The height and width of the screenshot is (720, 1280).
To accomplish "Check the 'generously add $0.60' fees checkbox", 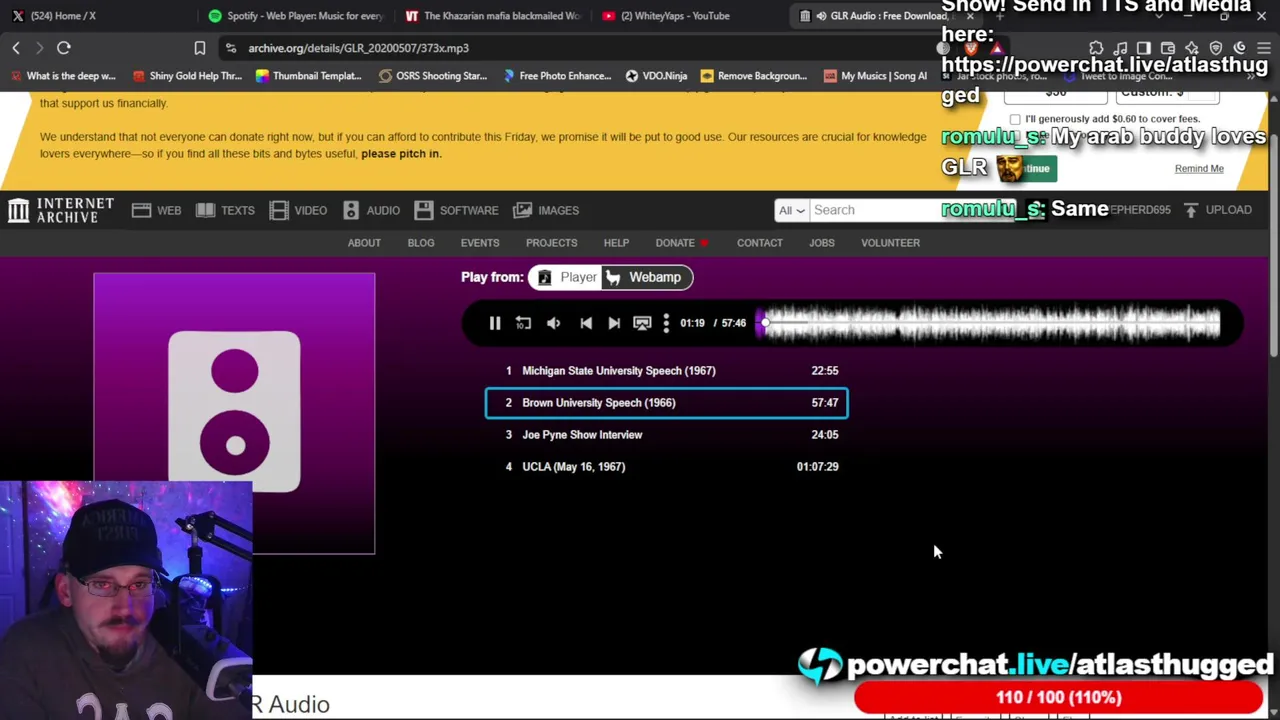I will click(x=1015, y=120).
